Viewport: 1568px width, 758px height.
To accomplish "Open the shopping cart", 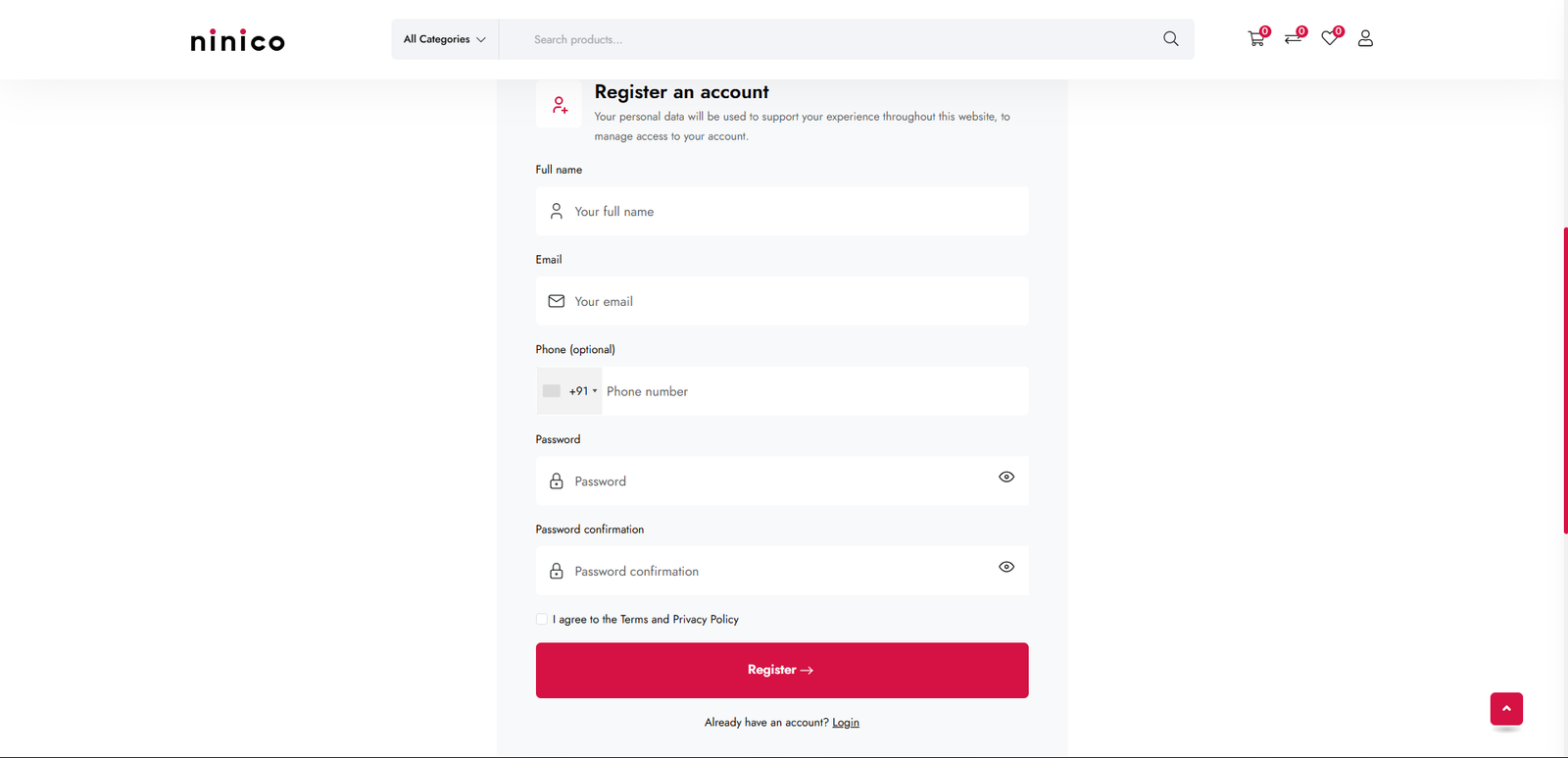I will pos(1255,39).
